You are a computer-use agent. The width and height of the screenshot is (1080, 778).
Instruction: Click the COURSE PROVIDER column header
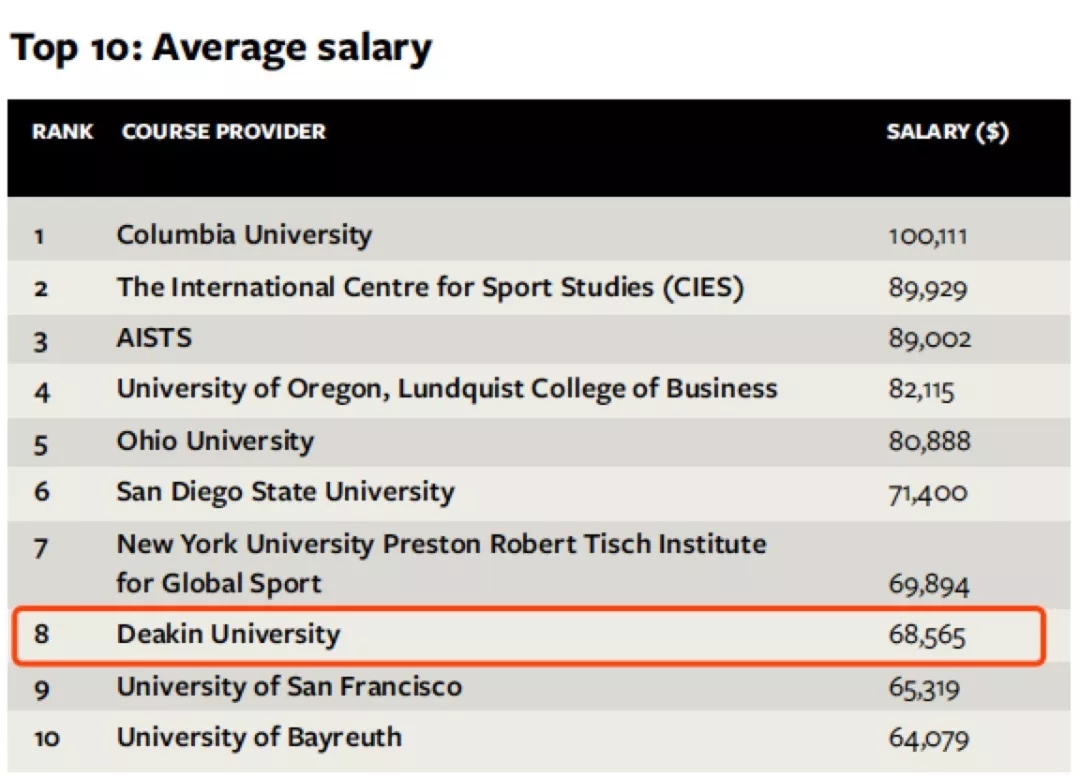[x=223, y=132]
